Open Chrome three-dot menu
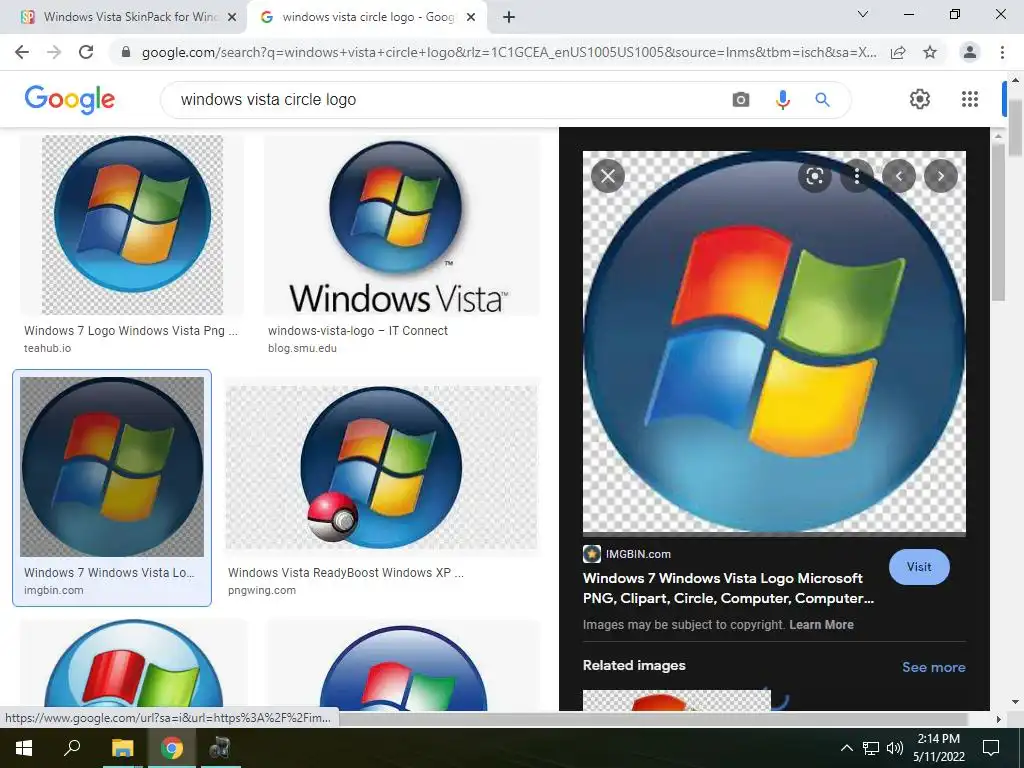The height and width of the screenshot is (768, 1024). [1002, 52]
